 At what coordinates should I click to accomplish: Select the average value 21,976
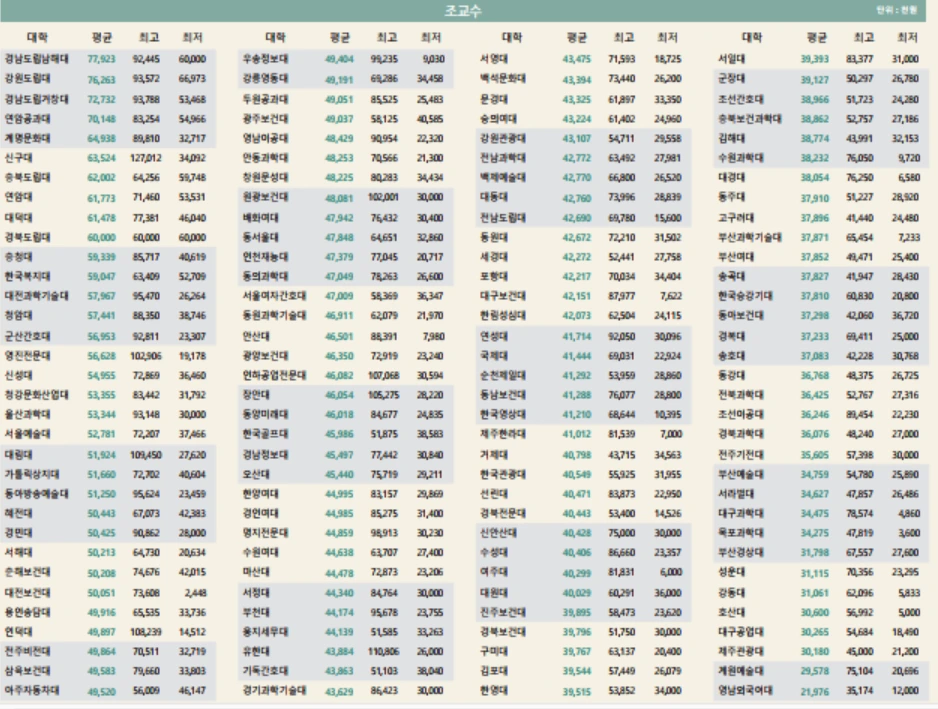click(815, 692)
